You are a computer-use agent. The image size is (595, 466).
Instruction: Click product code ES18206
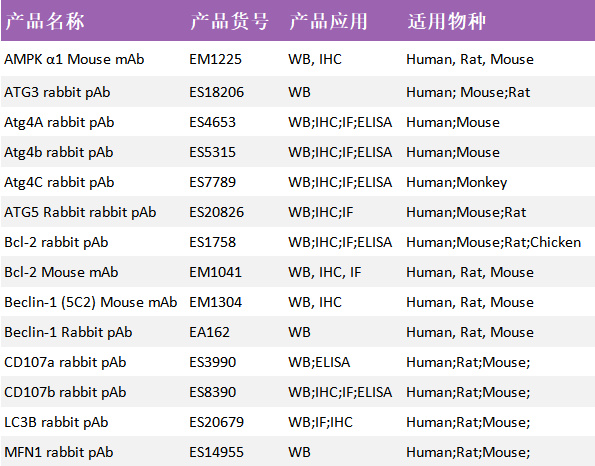point(217,92)
